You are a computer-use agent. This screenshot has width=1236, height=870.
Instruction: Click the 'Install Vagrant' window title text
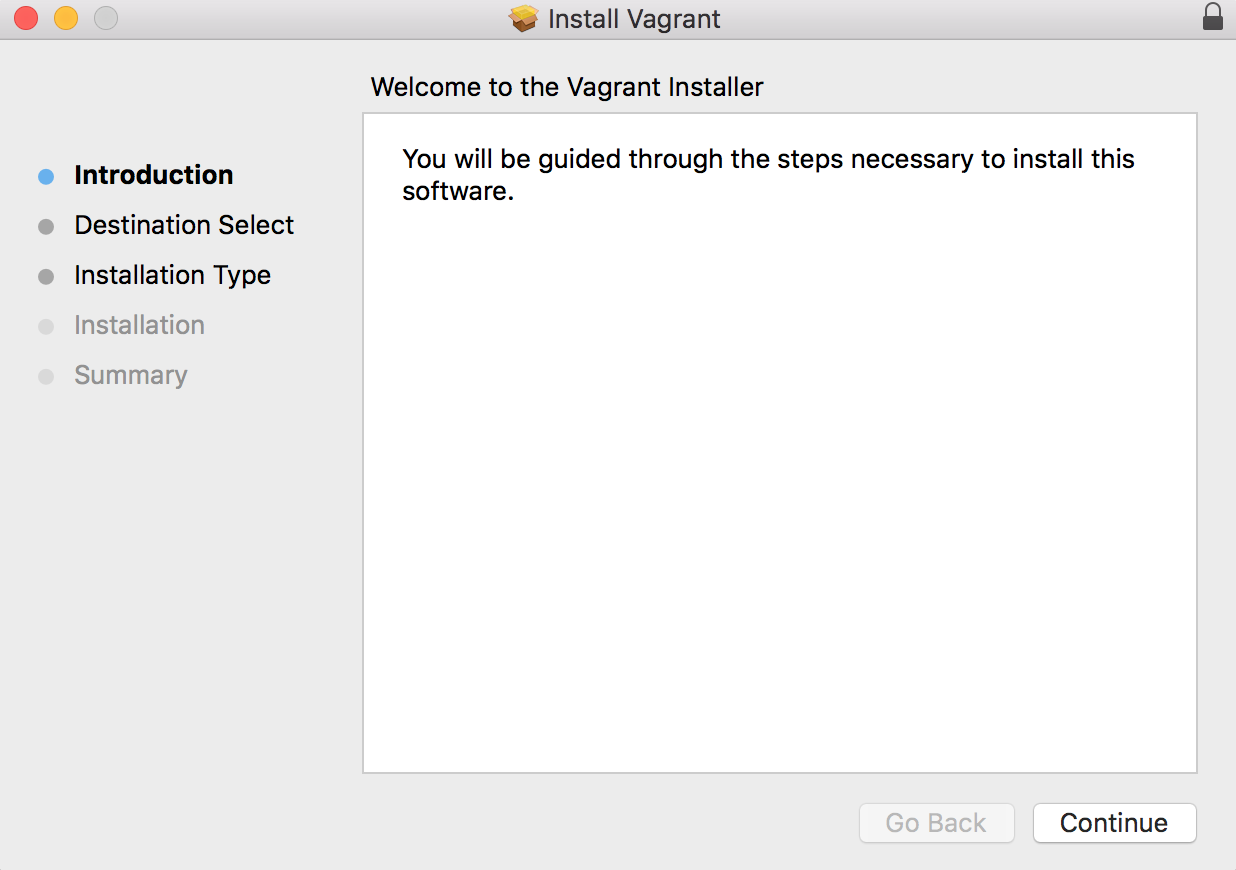pos(634,19)
